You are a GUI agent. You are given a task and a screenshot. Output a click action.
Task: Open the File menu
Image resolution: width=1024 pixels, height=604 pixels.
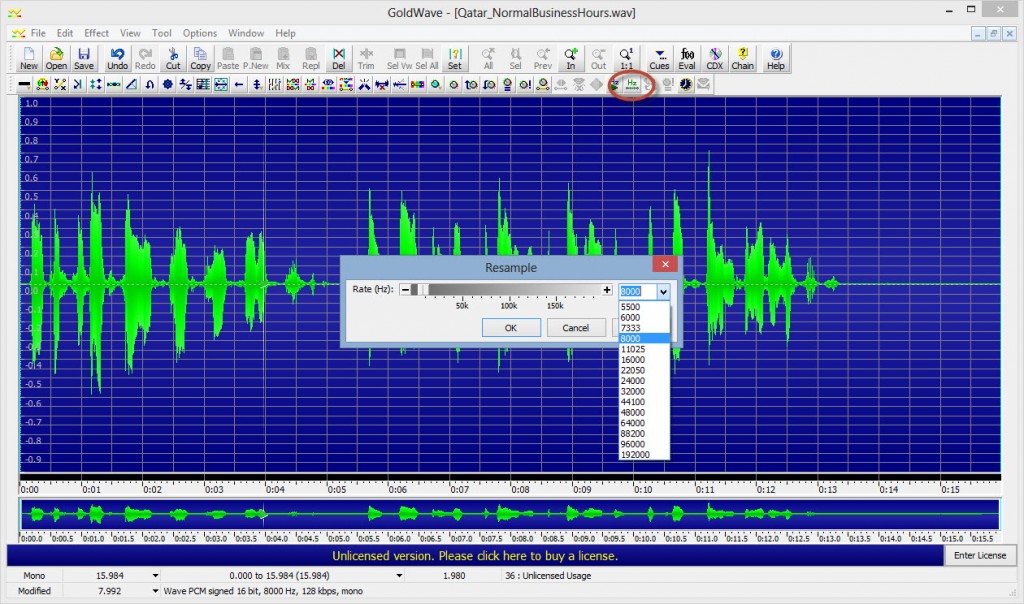point(38,33)
